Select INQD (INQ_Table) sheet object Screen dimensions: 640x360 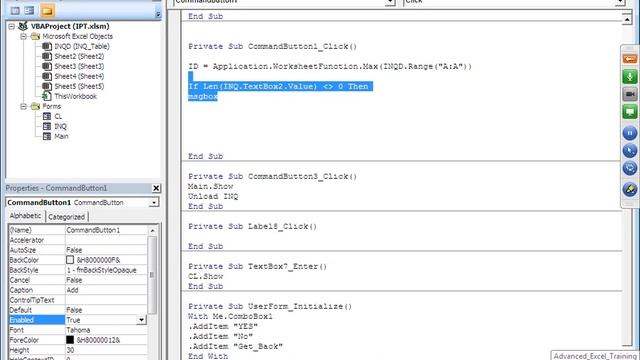click(82, 46)
